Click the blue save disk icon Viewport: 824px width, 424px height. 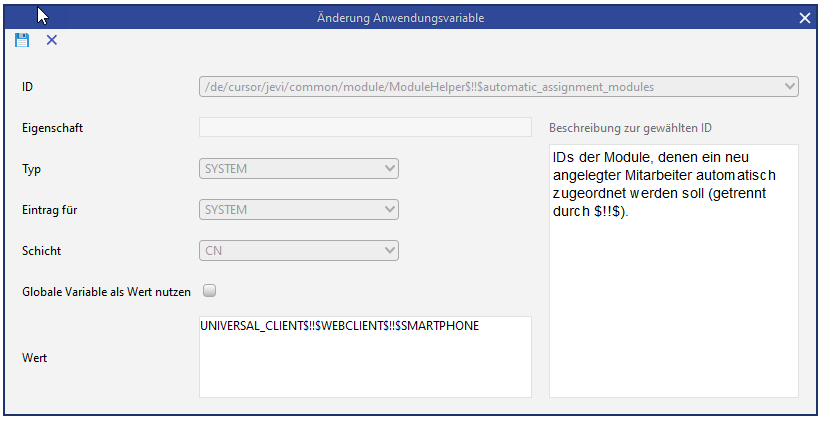(x=22, y=40)
